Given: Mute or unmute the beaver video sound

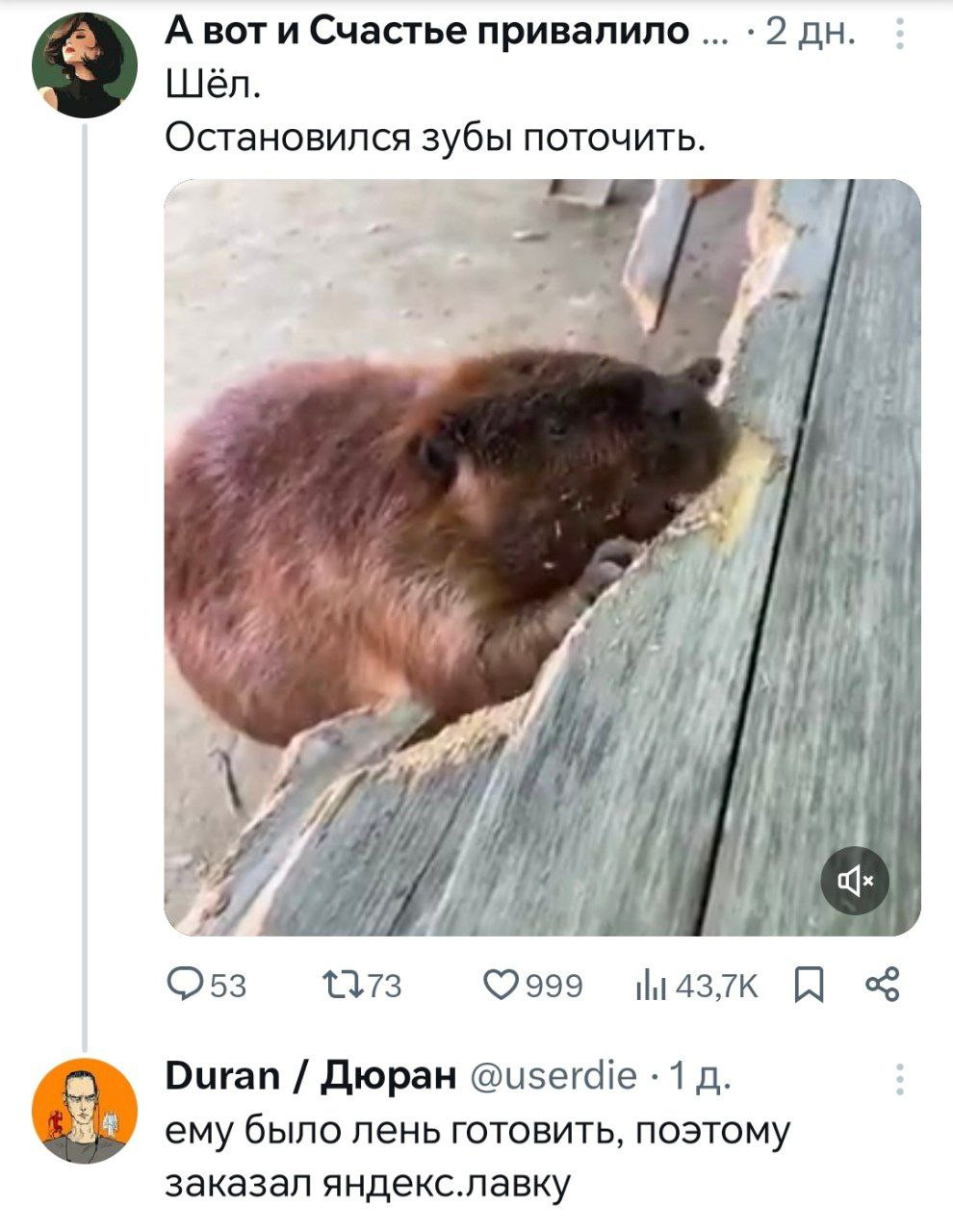Looking at the screenshot, I should [x=856, y=880].
